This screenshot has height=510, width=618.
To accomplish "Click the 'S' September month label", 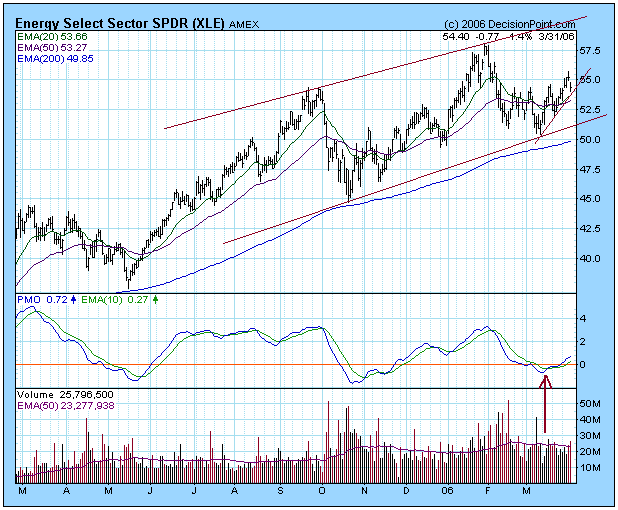I will (x=280, y=491).
